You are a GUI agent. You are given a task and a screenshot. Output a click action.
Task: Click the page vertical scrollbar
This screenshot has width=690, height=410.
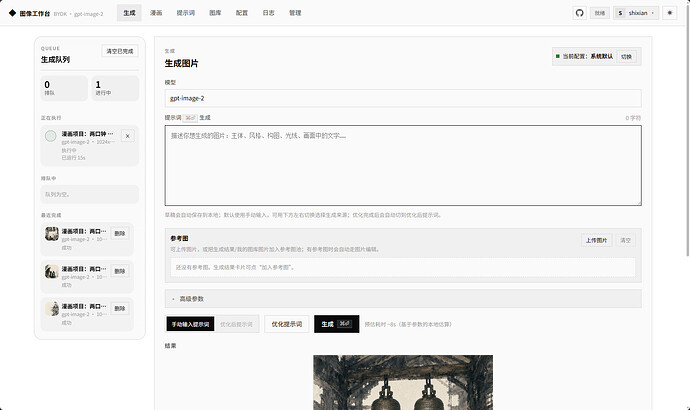pos(688,132)
